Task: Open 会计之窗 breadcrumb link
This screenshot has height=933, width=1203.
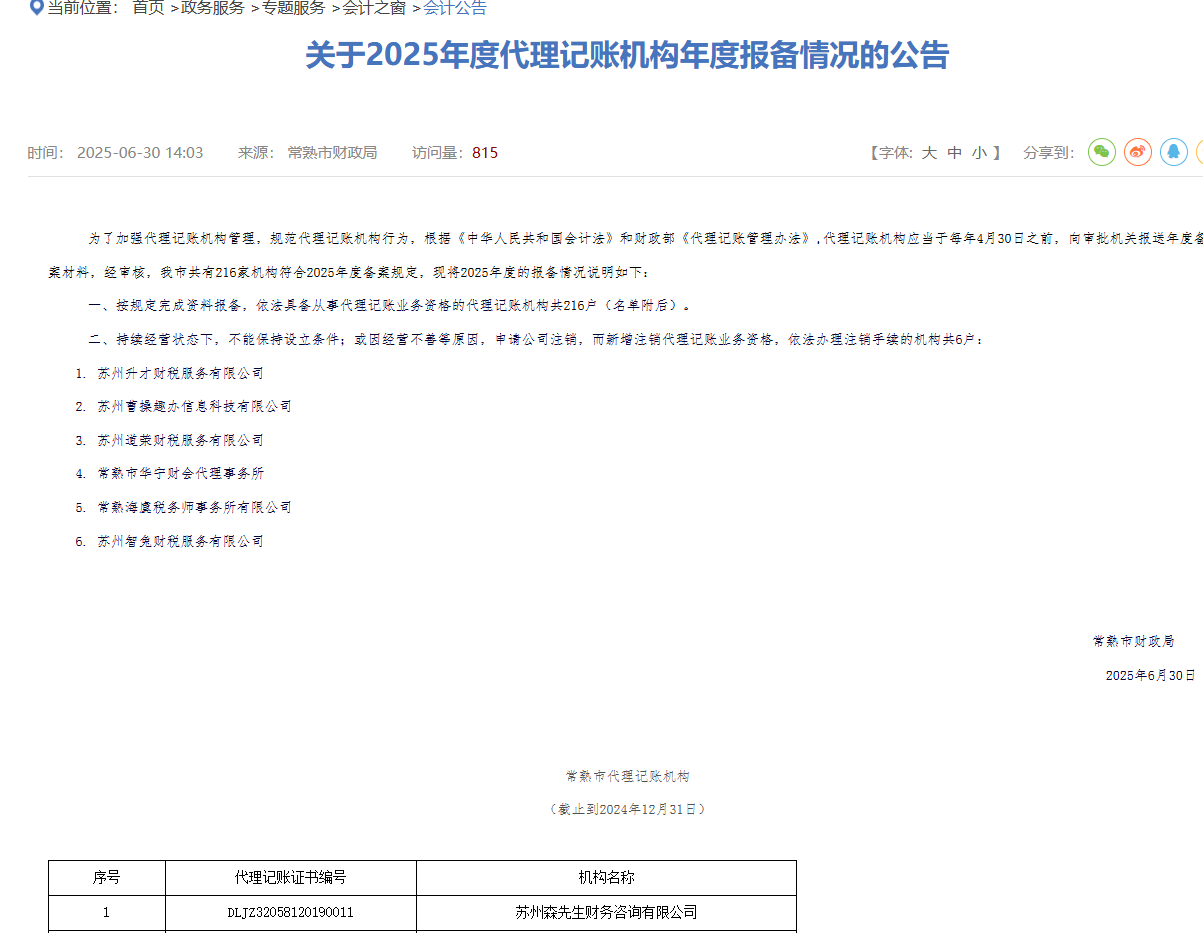Action: click(x=374, y=8)
